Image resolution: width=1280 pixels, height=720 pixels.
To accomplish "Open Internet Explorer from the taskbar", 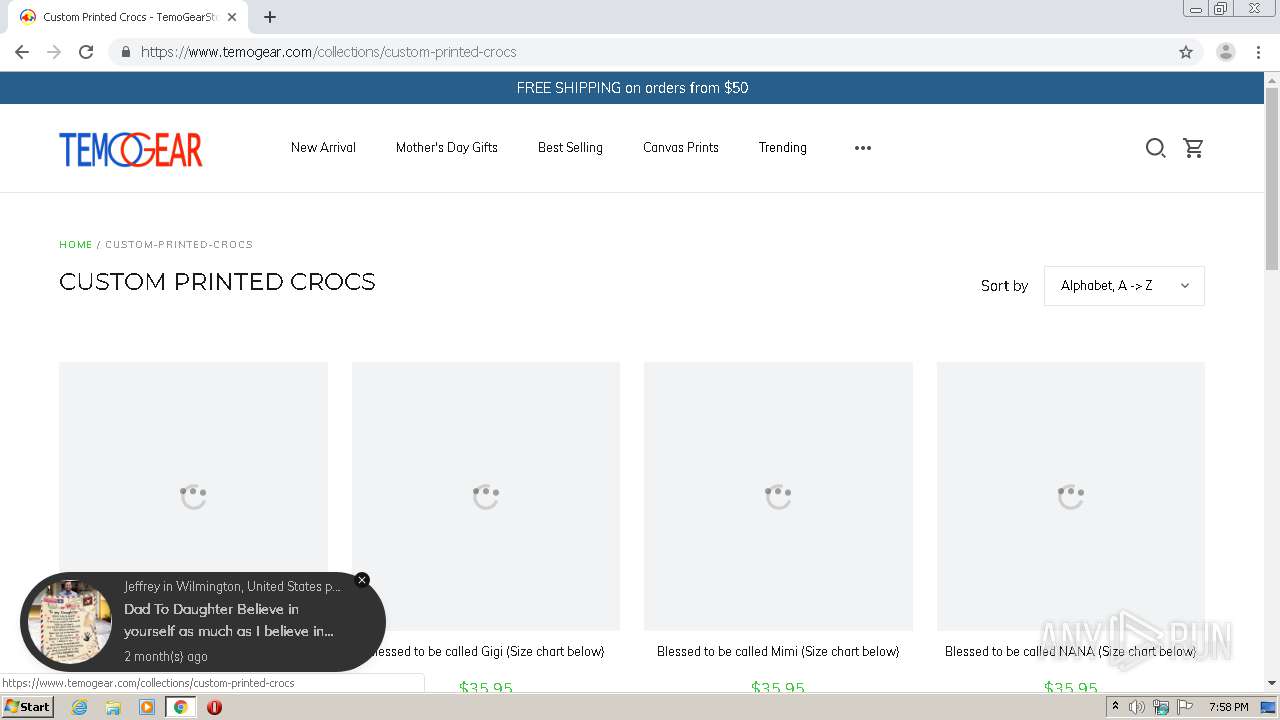I will click(x=79, y=707).
